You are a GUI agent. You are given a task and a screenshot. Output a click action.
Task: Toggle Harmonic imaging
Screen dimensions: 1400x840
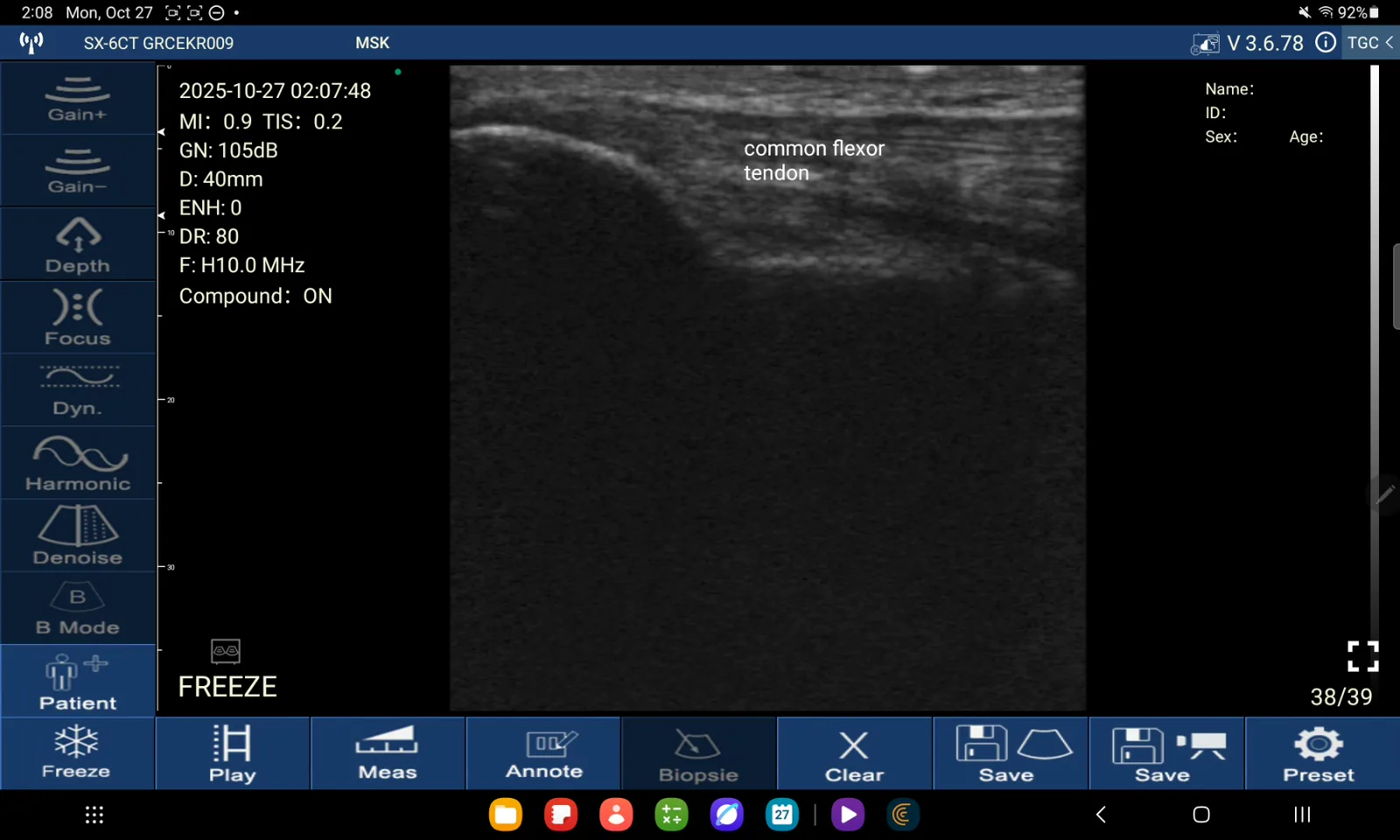tap(78, 464)
